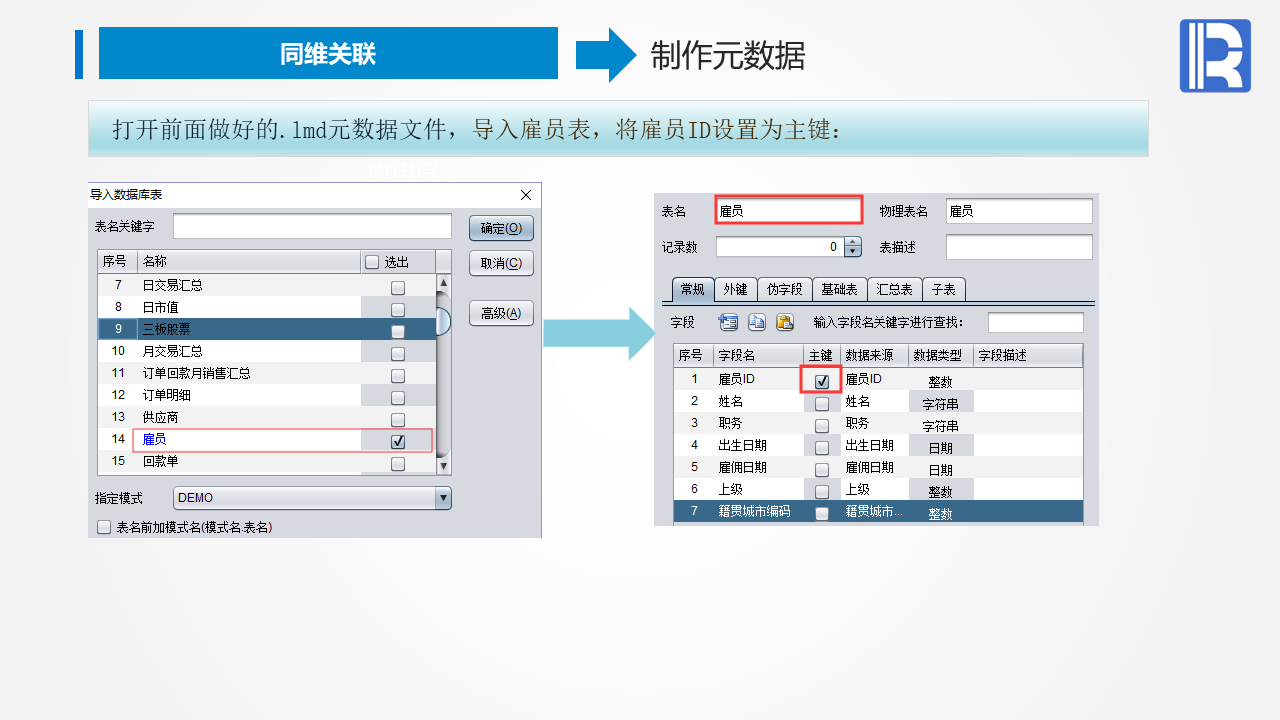Check the 选出 box for 订单回款月销售汇总
This screenshot has height=720, width=1280.
(398, 375)
